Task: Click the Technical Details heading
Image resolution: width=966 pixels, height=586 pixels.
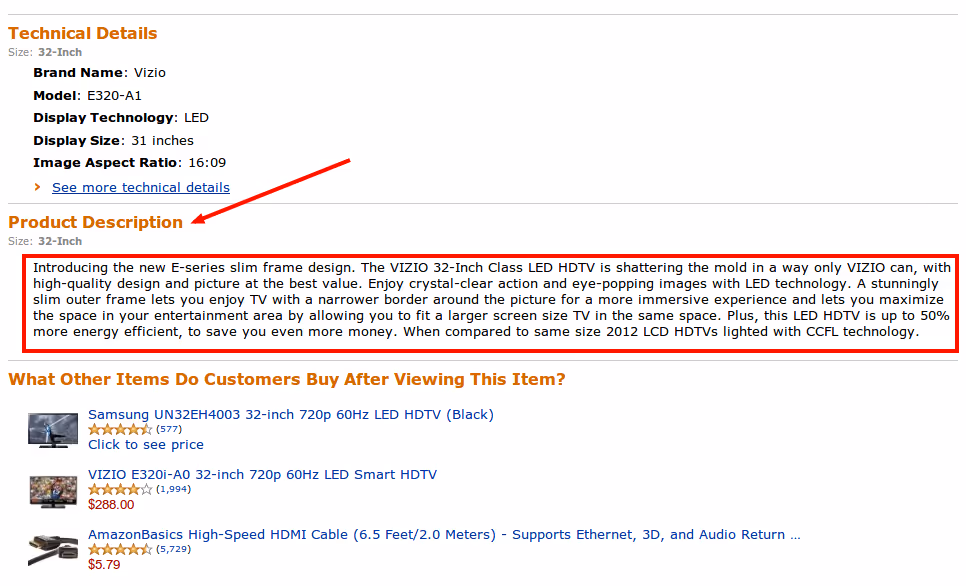Action: click(x=83, y=33)
